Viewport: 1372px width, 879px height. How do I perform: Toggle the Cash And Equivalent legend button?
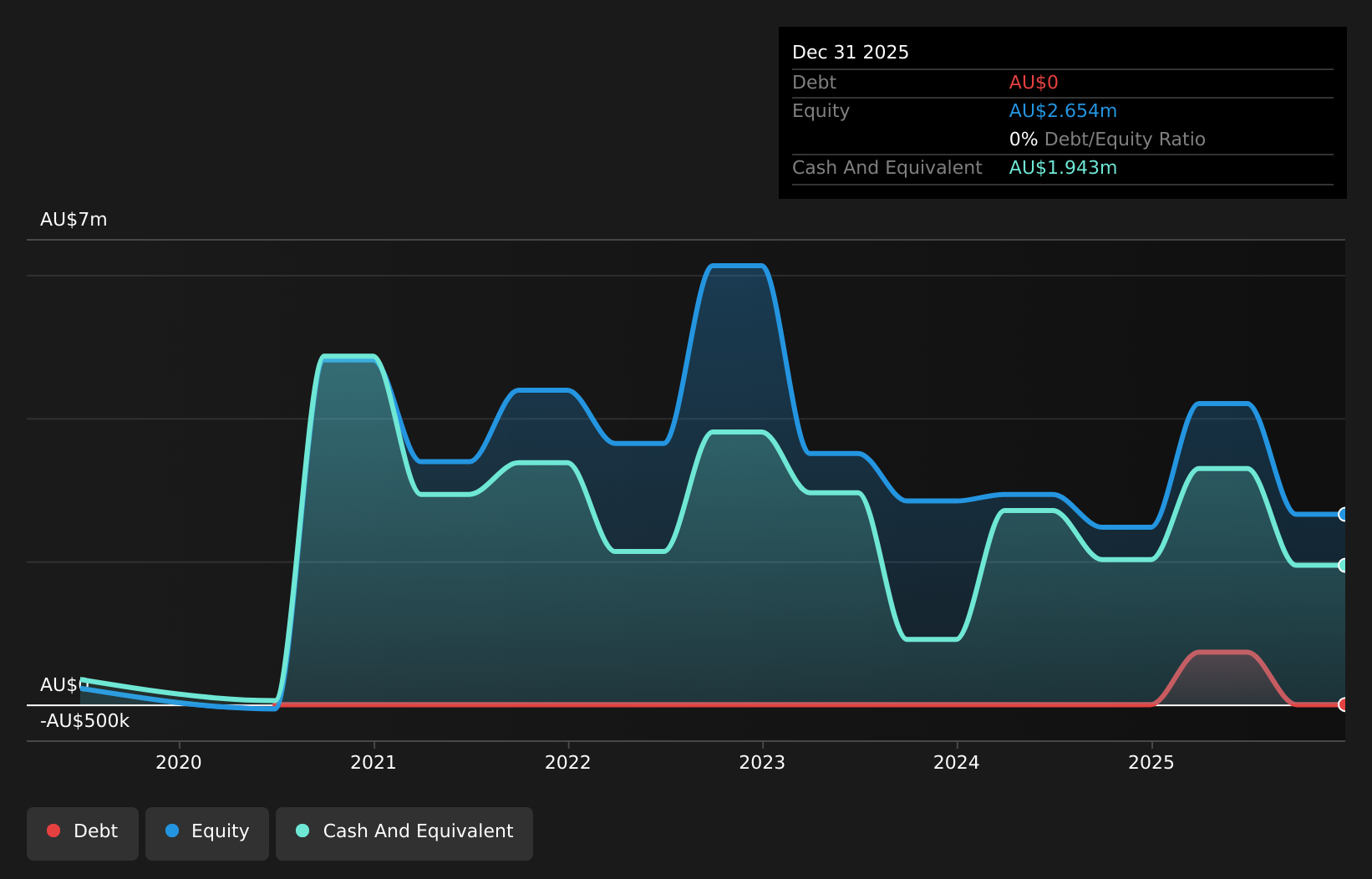404,833
